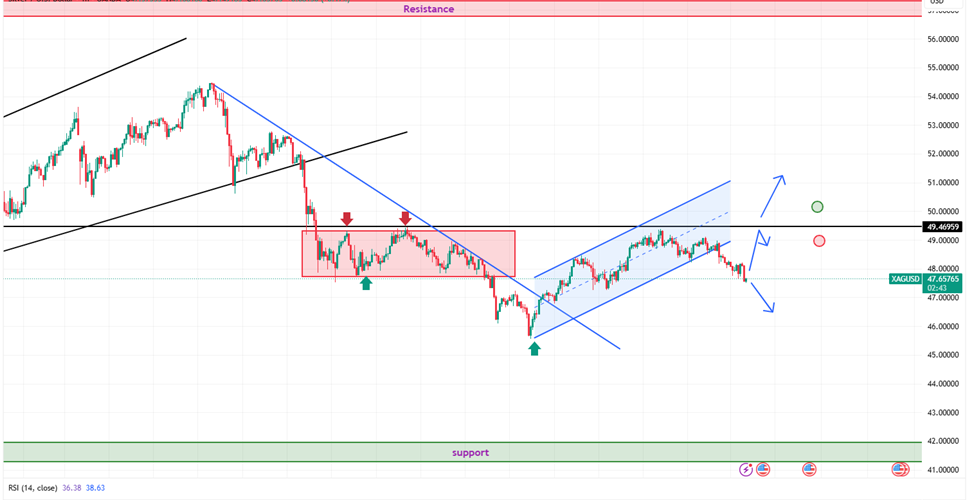The height and width of the screenshot is (500, 972).
Task: Click green up arrow at channel bottom
Action: coord(535,348)
